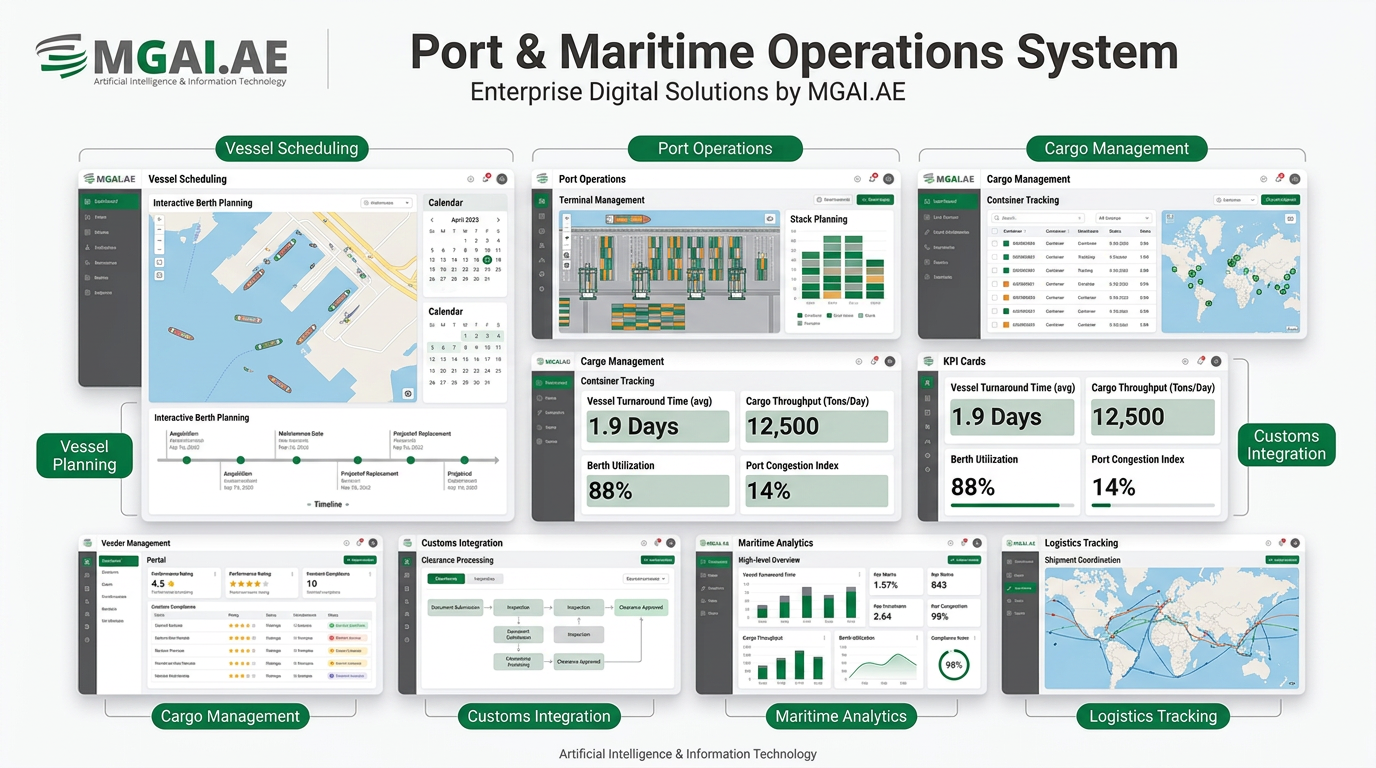Select highlighted item in top Cargo Management sidebar
1376x768 pixels.
click(949, 201)
